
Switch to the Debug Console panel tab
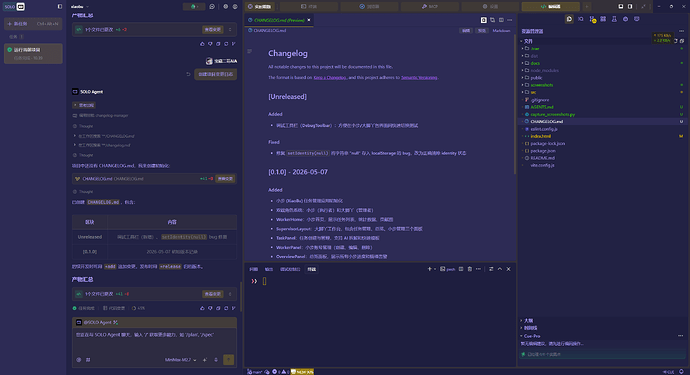(290, 269)
